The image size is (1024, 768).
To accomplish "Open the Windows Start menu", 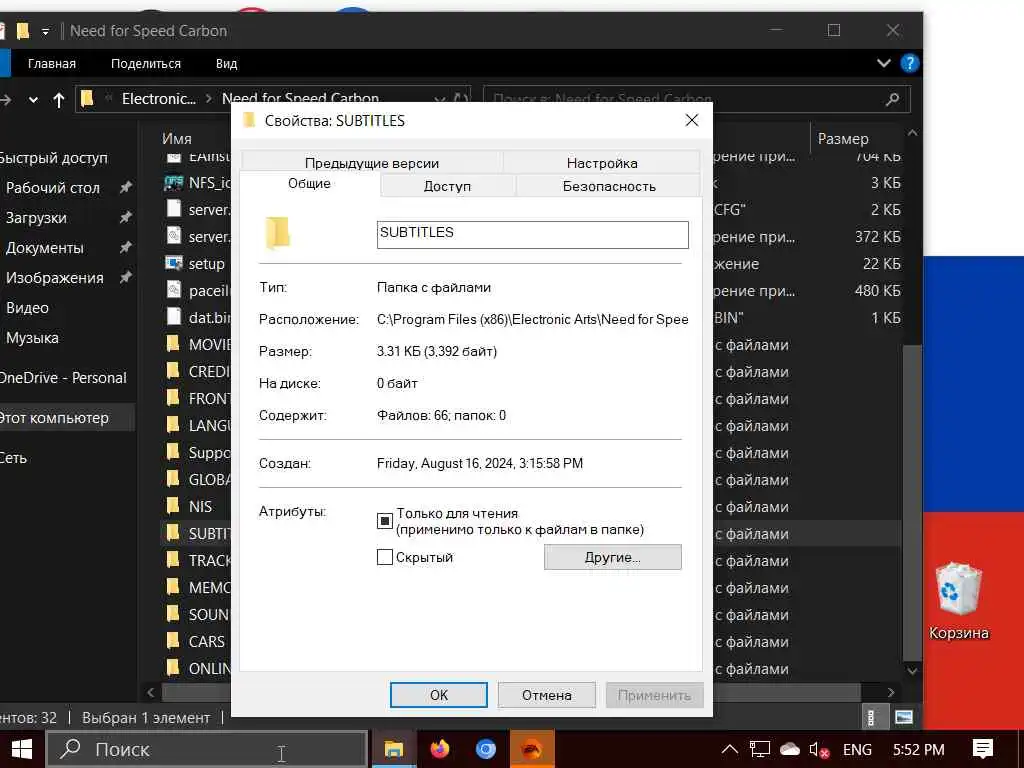I will point(22,749).
